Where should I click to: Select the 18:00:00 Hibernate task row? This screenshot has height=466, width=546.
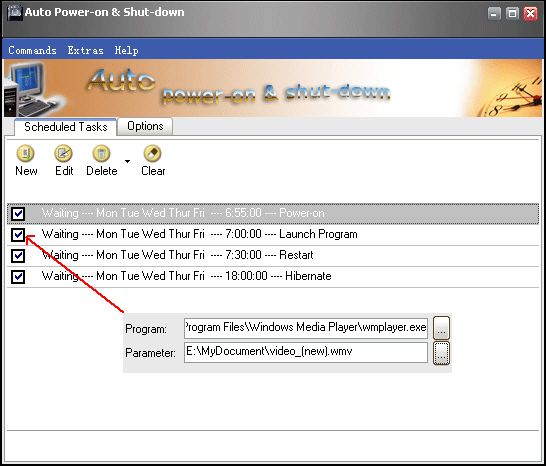point(273,277)
